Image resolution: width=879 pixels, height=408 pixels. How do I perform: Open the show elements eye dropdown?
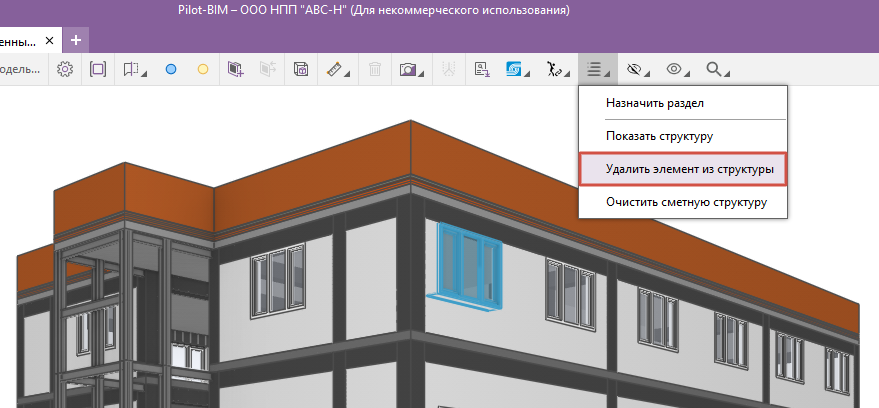(677, 69)
